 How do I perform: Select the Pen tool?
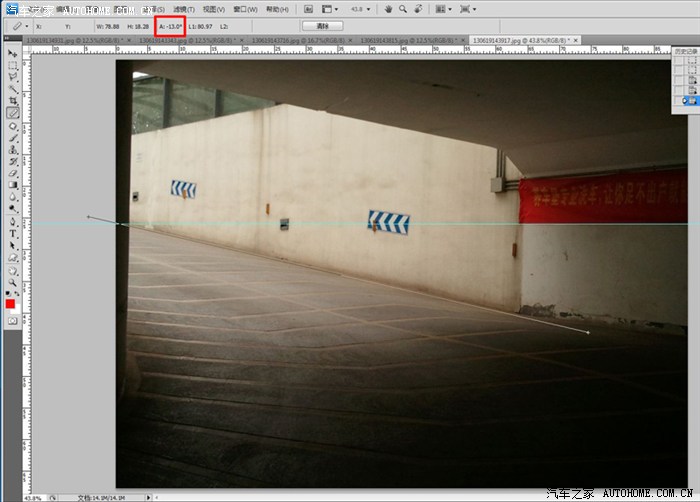[x=12, y=222]
